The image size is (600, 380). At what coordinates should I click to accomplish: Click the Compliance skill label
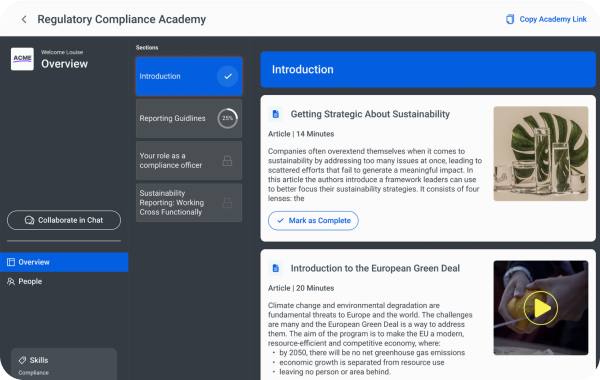coord(33,373)
